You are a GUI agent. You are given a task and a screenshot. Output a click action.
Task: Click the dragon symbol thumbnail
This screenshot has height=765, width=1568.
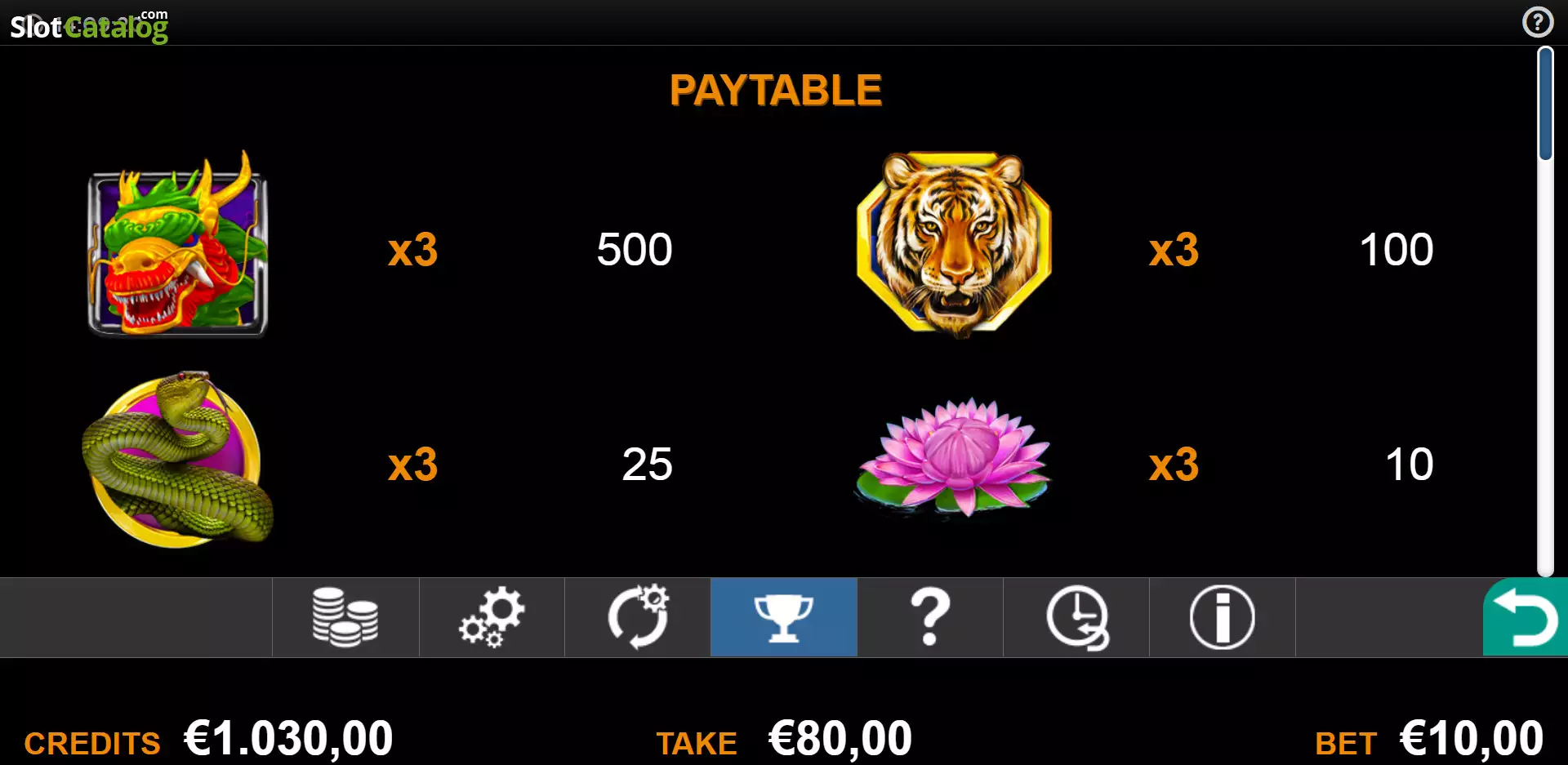(x=178, y=244)
